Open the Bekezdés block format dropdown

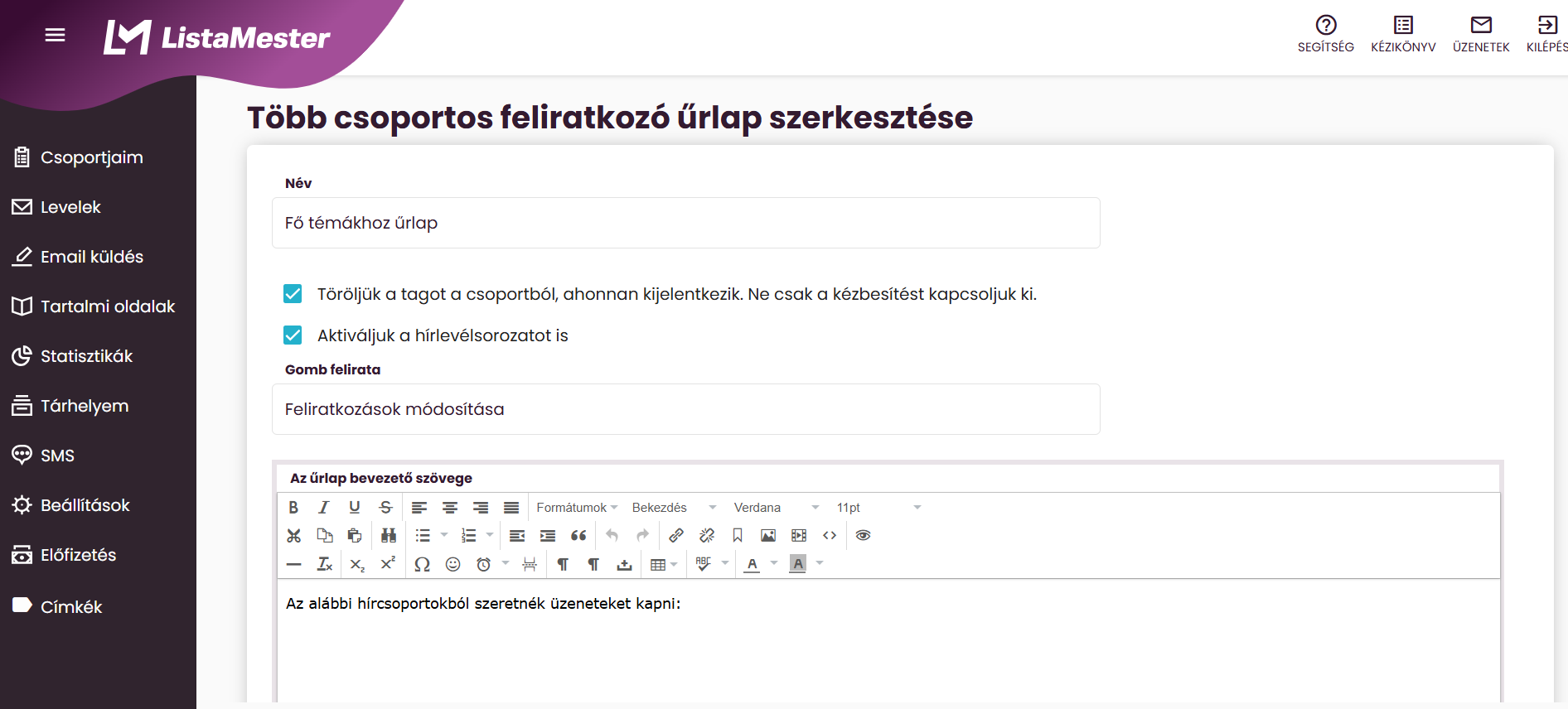pos(674,508)
